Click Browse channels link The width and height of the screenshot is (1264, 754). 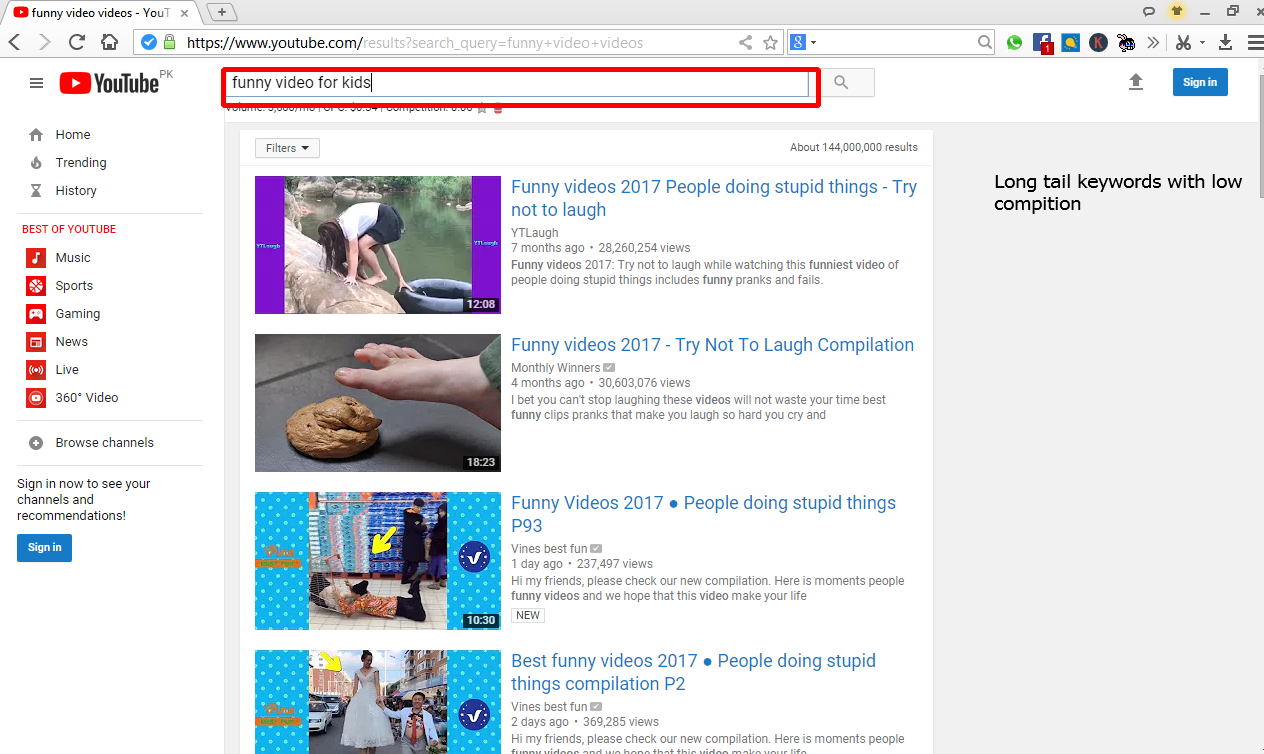click(x=104, y=443)
